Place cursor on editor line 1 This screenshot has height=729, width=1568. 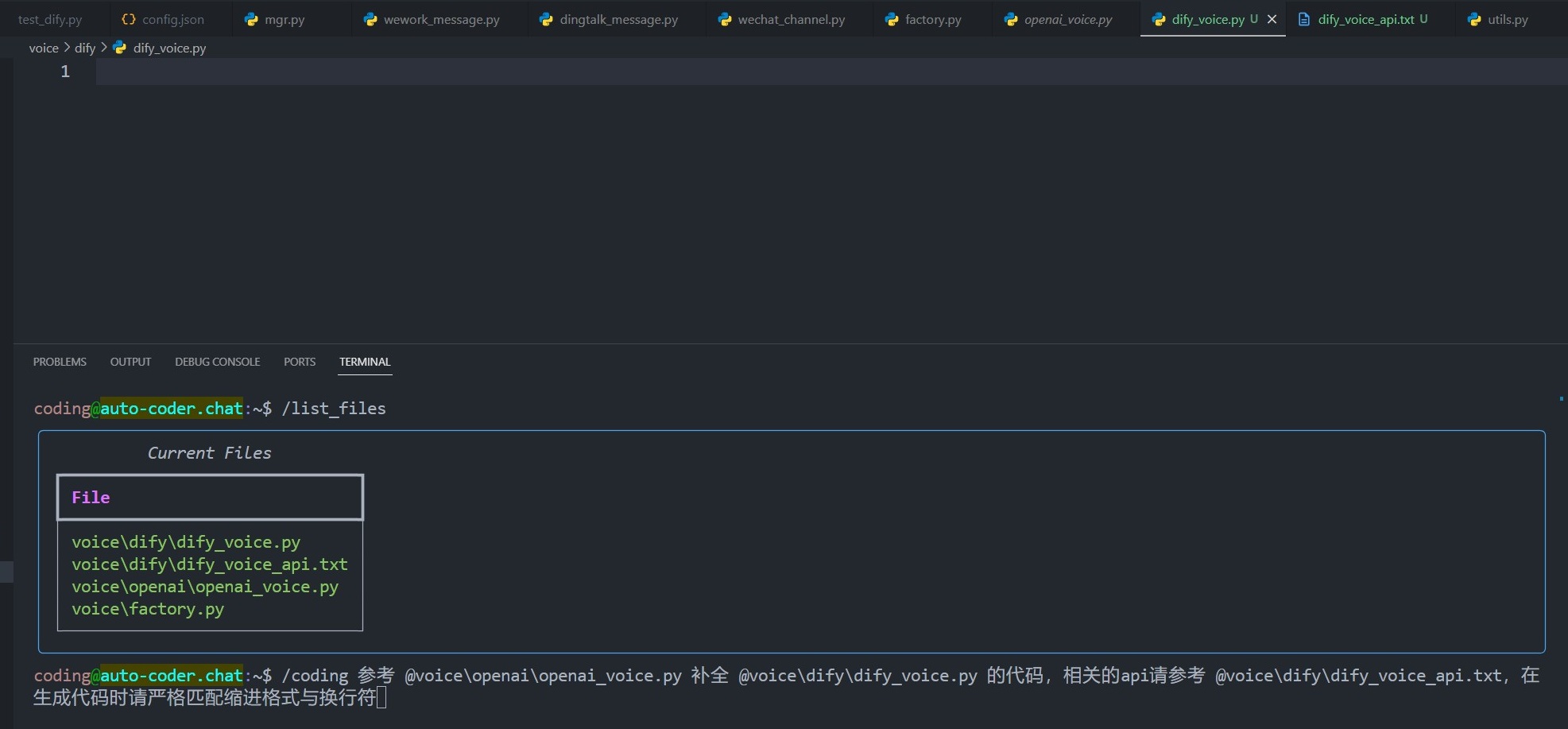831,72
